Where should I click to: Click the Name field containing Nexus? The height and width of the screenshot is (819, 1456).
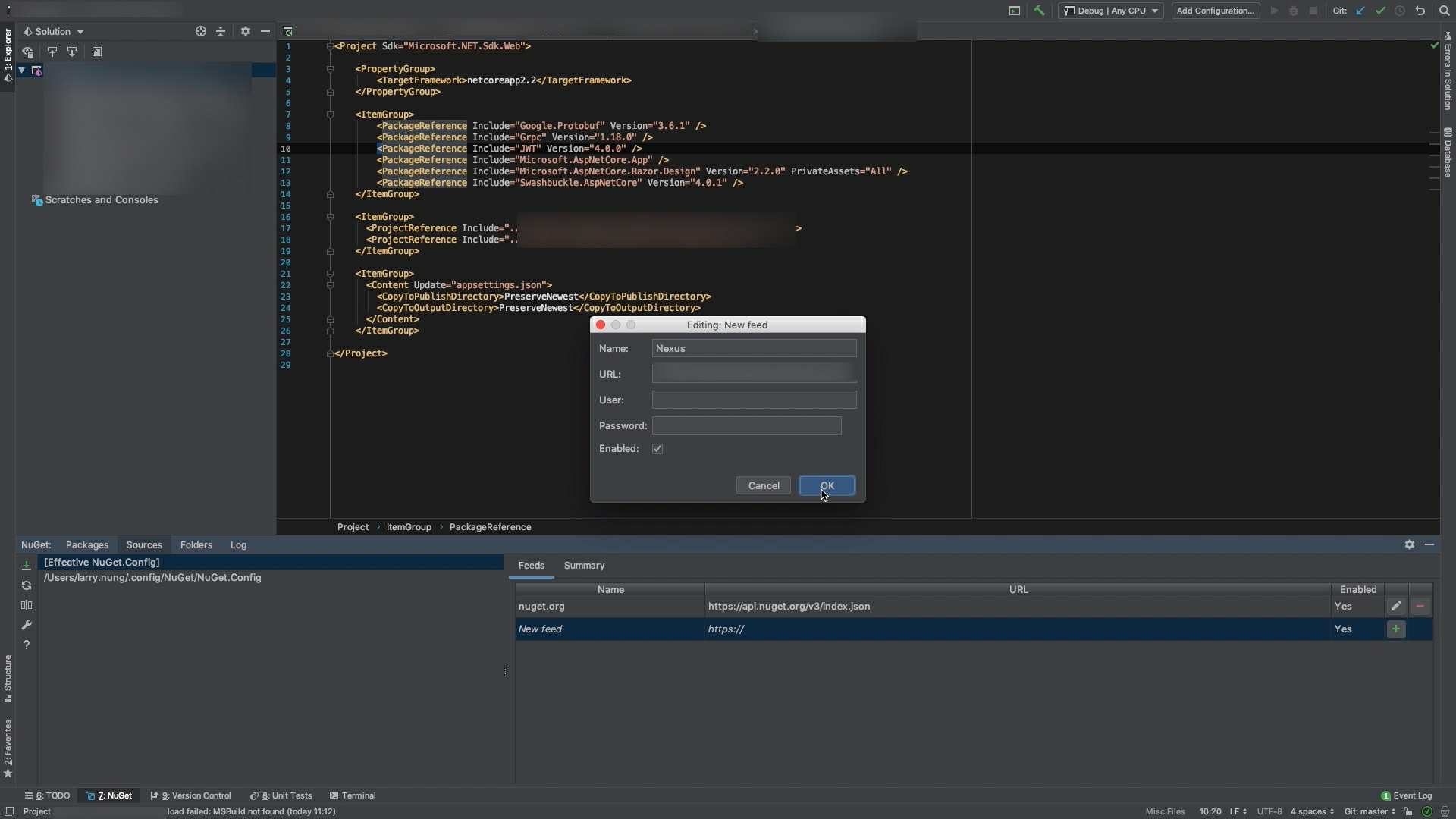pyautogui.click(x=754, y=349)
